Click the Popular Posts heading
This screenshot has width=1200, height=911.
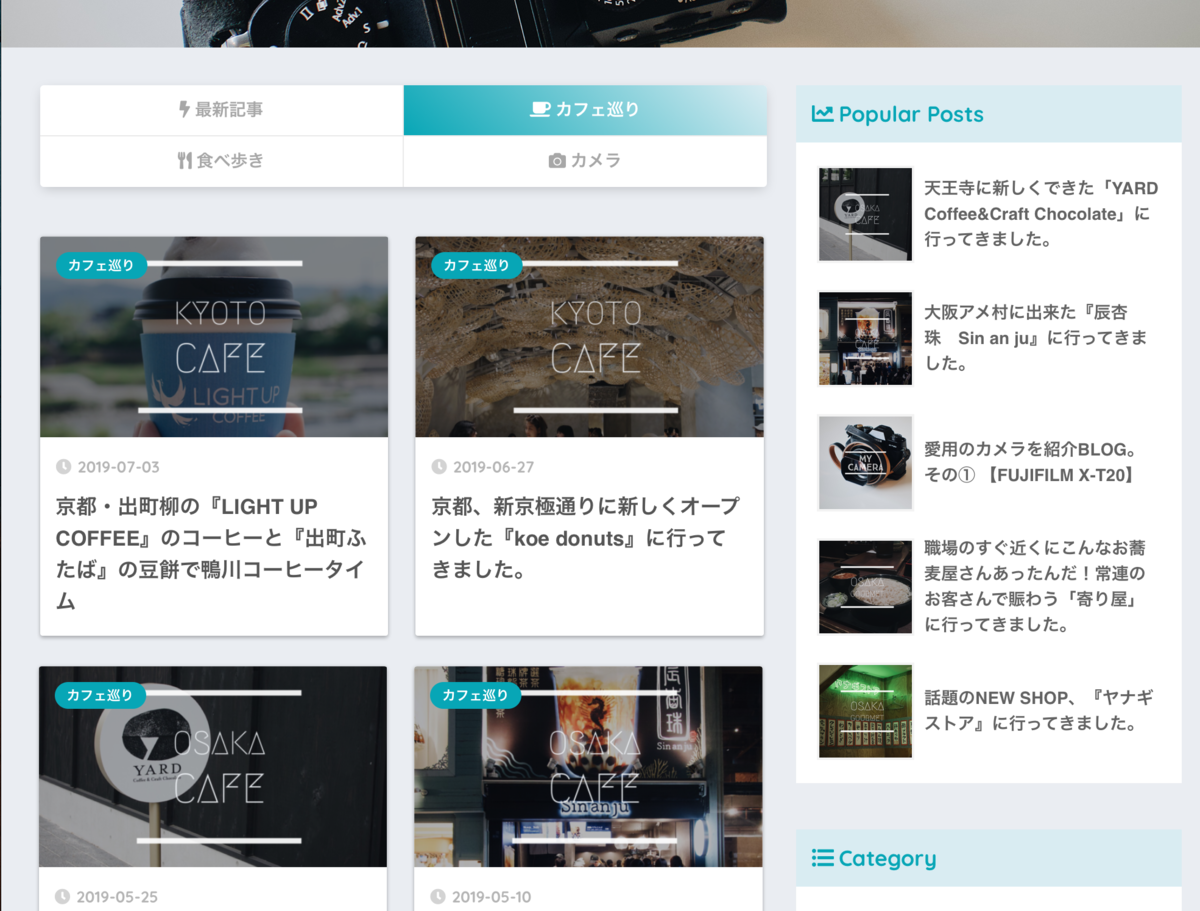click(x=911, y=114)
